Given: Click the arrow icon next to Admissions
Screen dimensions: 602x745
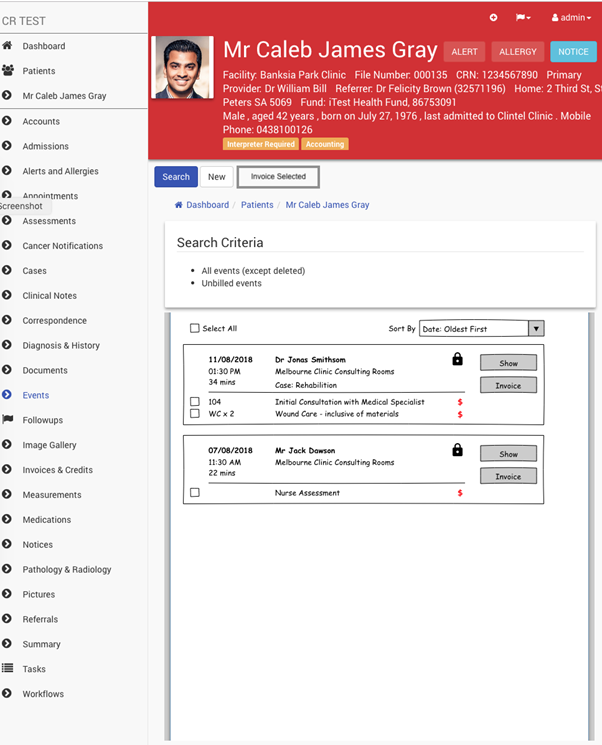Looking at the screenshot, I should click(x=7, y=145).
